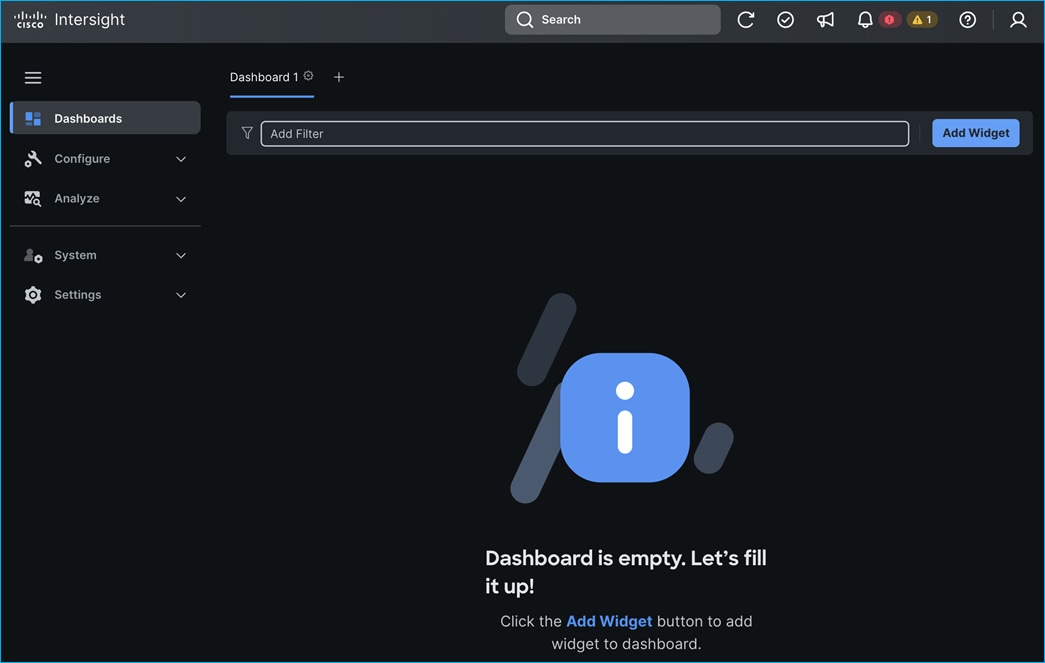Expand the Analyze chevron
Image resolution: width=1045 pixels, height=663 pixels.
181,199
